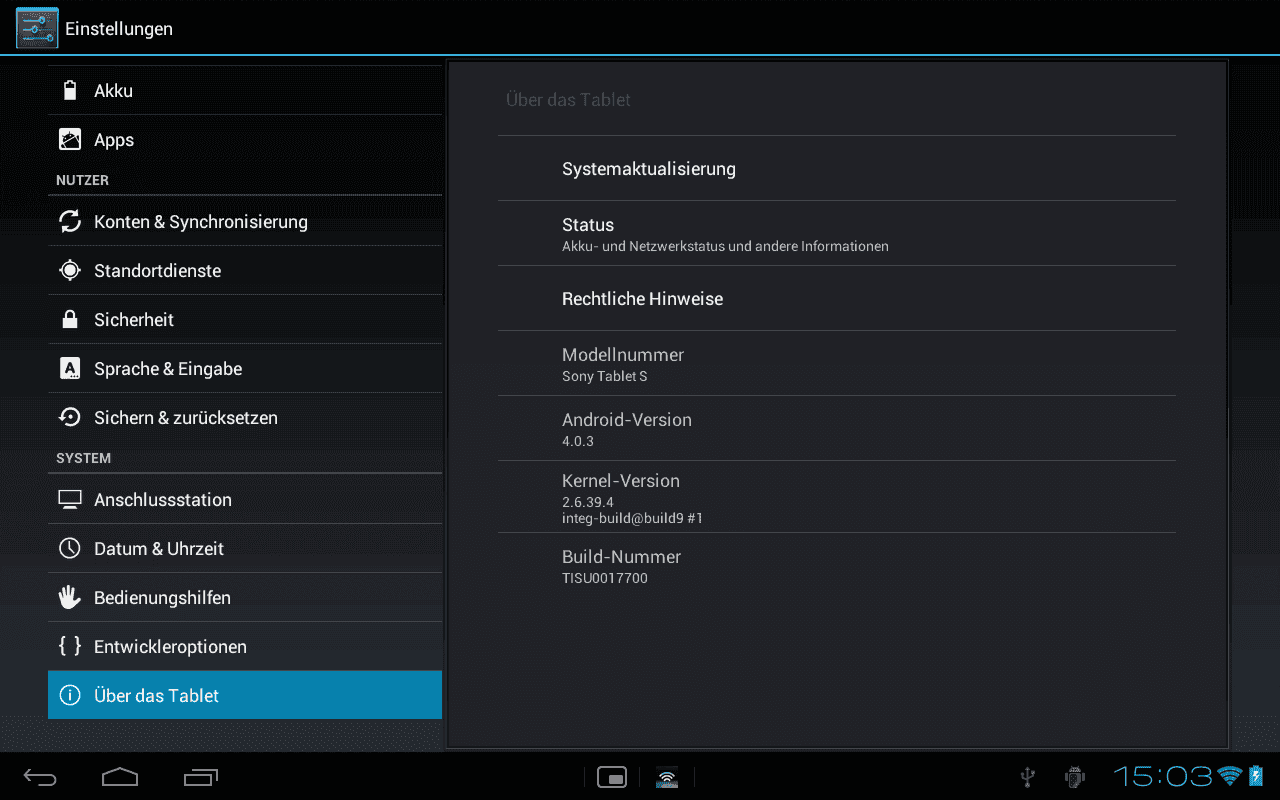Click the sync icon for Konten & Synchronisierung
This screenshot has width=1280, height=800.
tap(70, 221)
